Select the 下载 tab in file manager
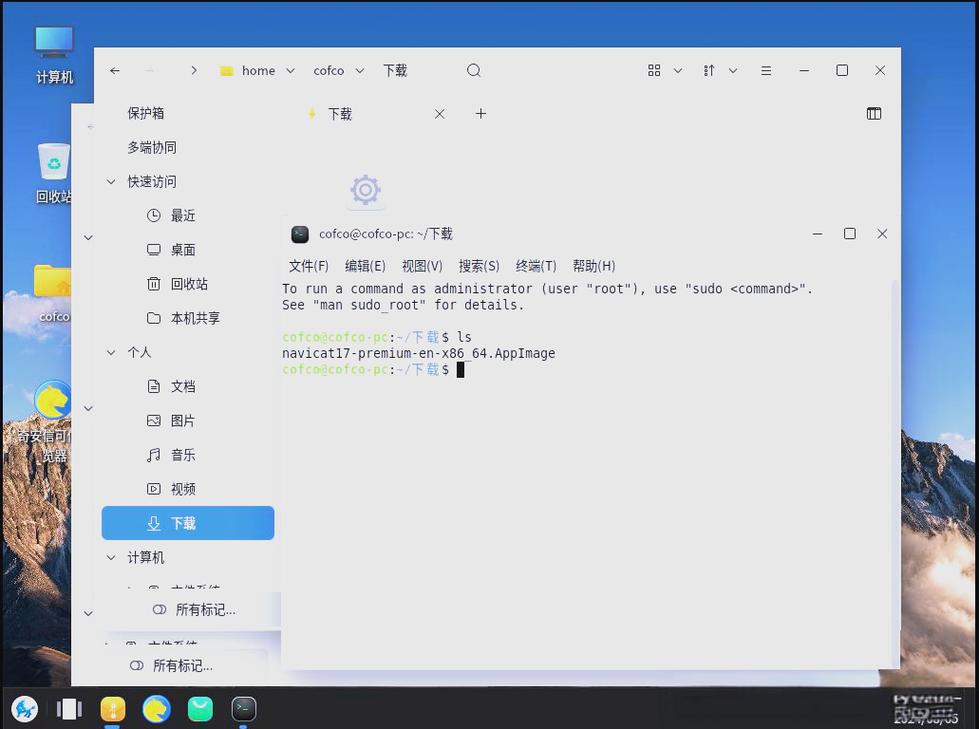 click(x=338, y=113)
